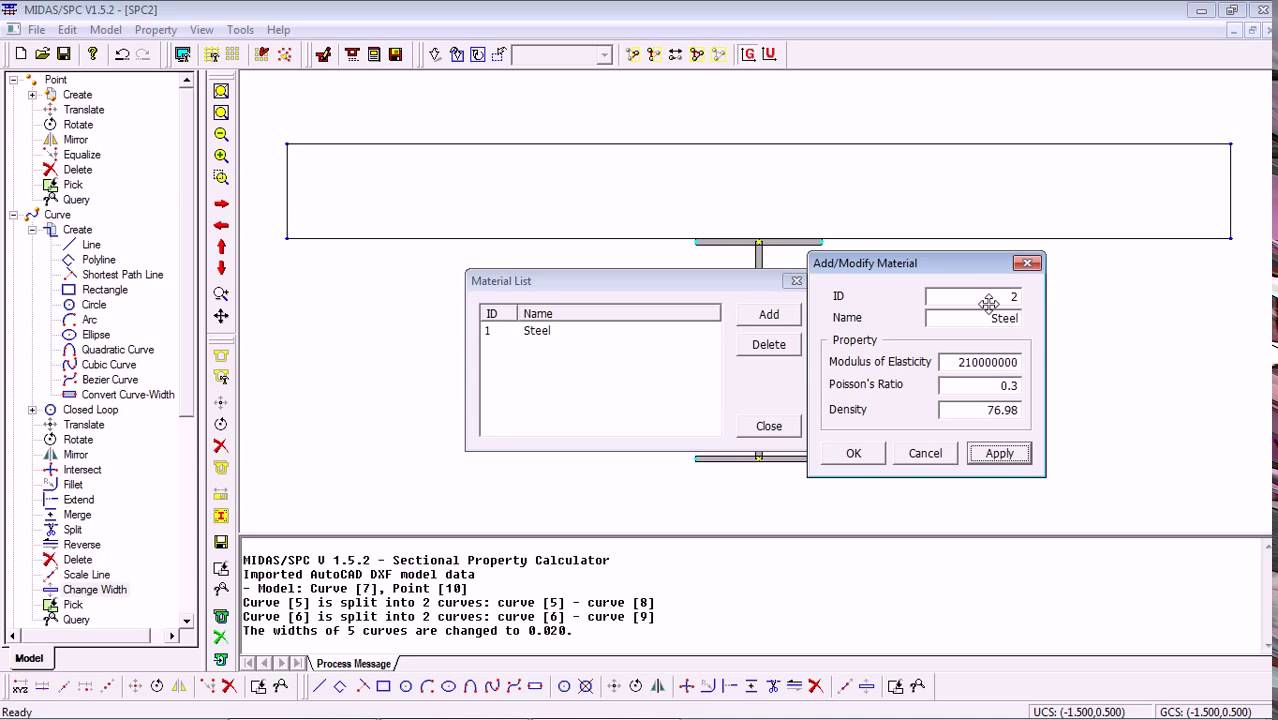Open the Model menu
This screenshot has width=1278, height=720.
tap(106, 30)
